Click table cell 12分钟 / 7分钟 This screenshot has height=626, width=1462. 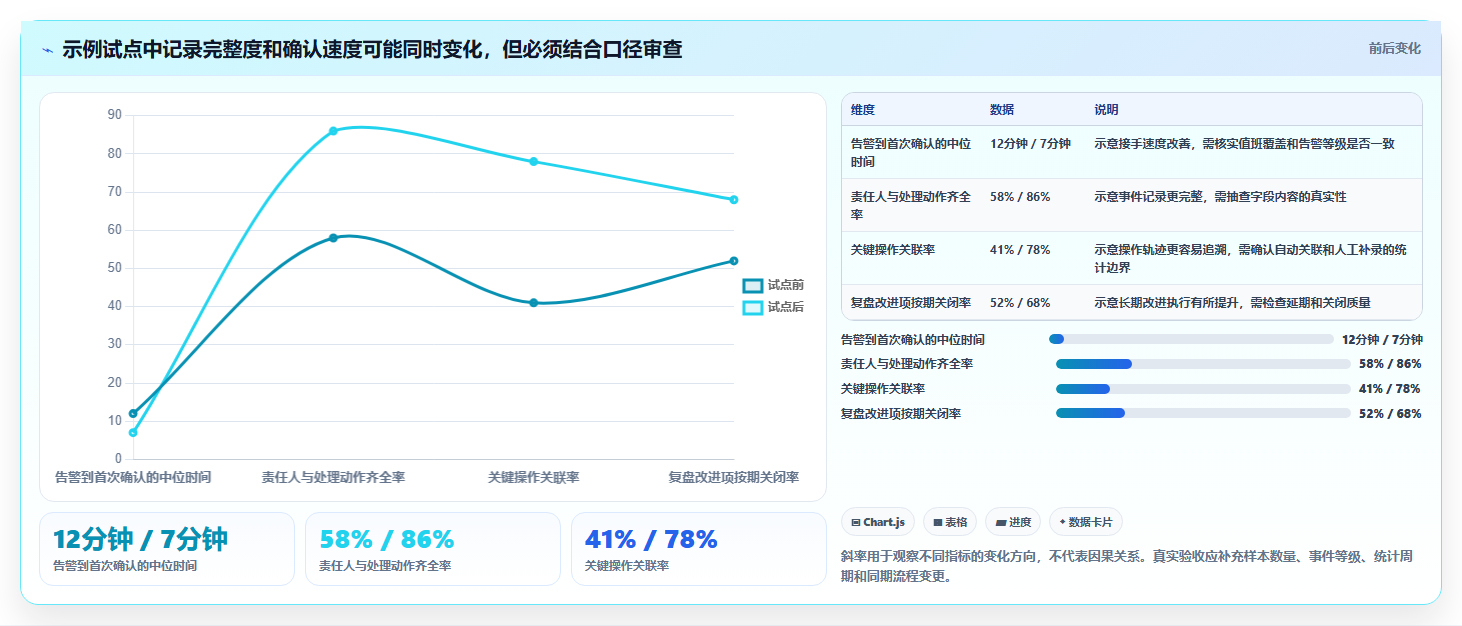pos(1030,144)
